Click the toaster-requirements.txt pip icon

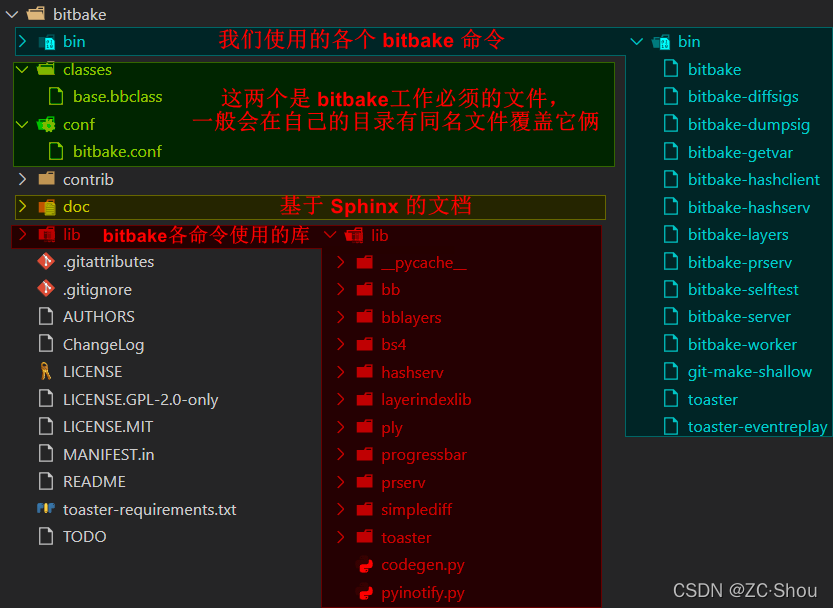(46, 509)
